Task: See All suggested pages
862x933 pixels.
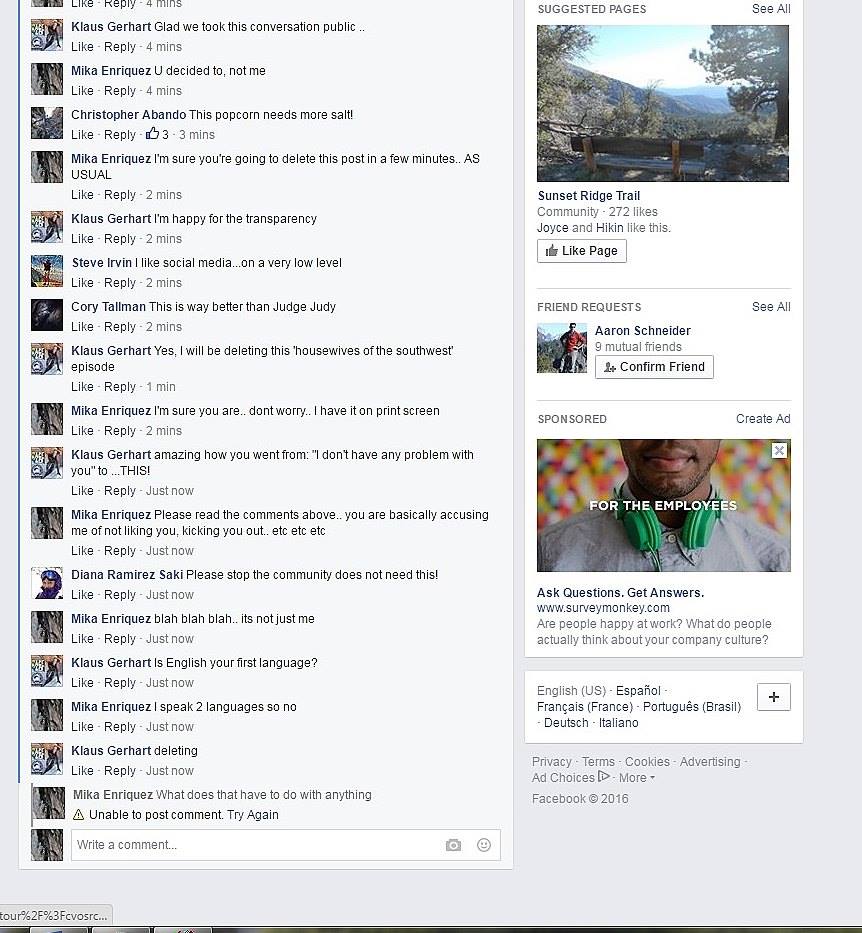Action: coord(771,9)
